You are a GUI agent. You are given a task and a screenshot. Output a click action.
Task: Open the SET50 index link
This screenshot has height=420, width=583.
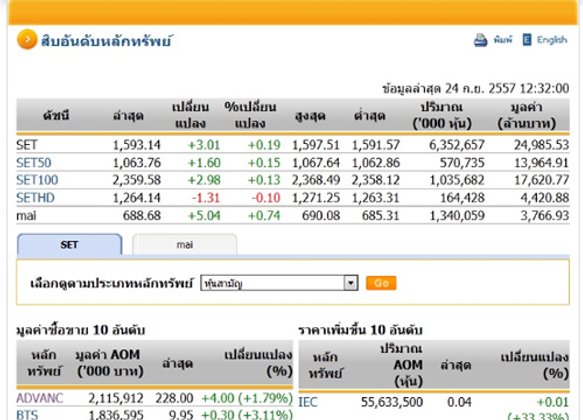tap(33, 162)
